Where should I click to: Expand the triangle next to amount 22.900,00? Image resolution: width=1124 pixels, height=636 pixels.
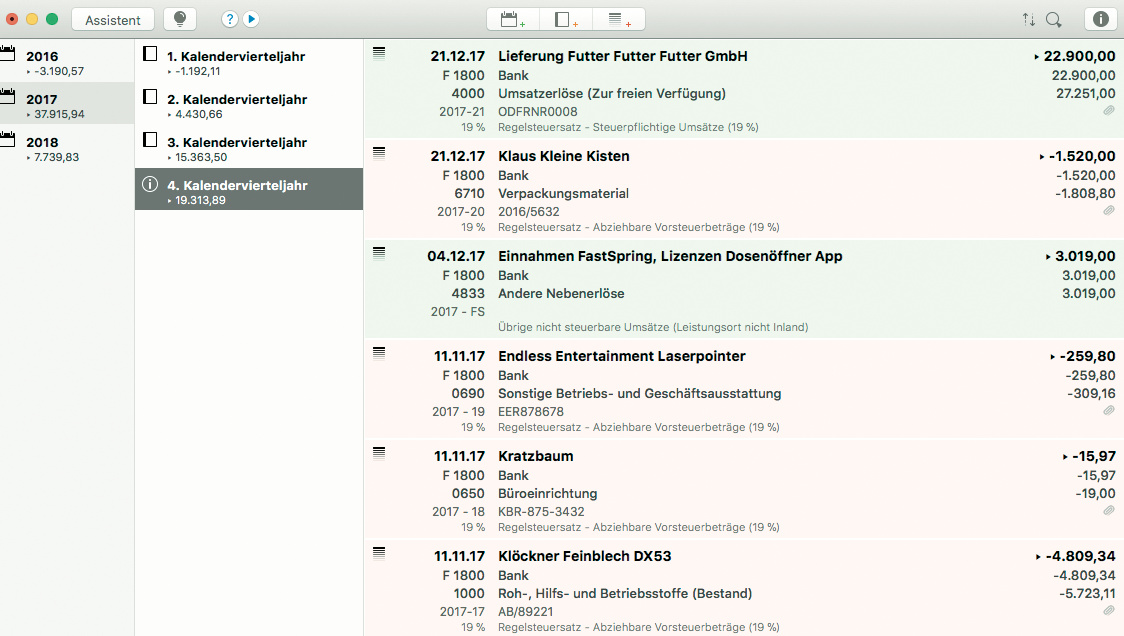click(1037, 57)
